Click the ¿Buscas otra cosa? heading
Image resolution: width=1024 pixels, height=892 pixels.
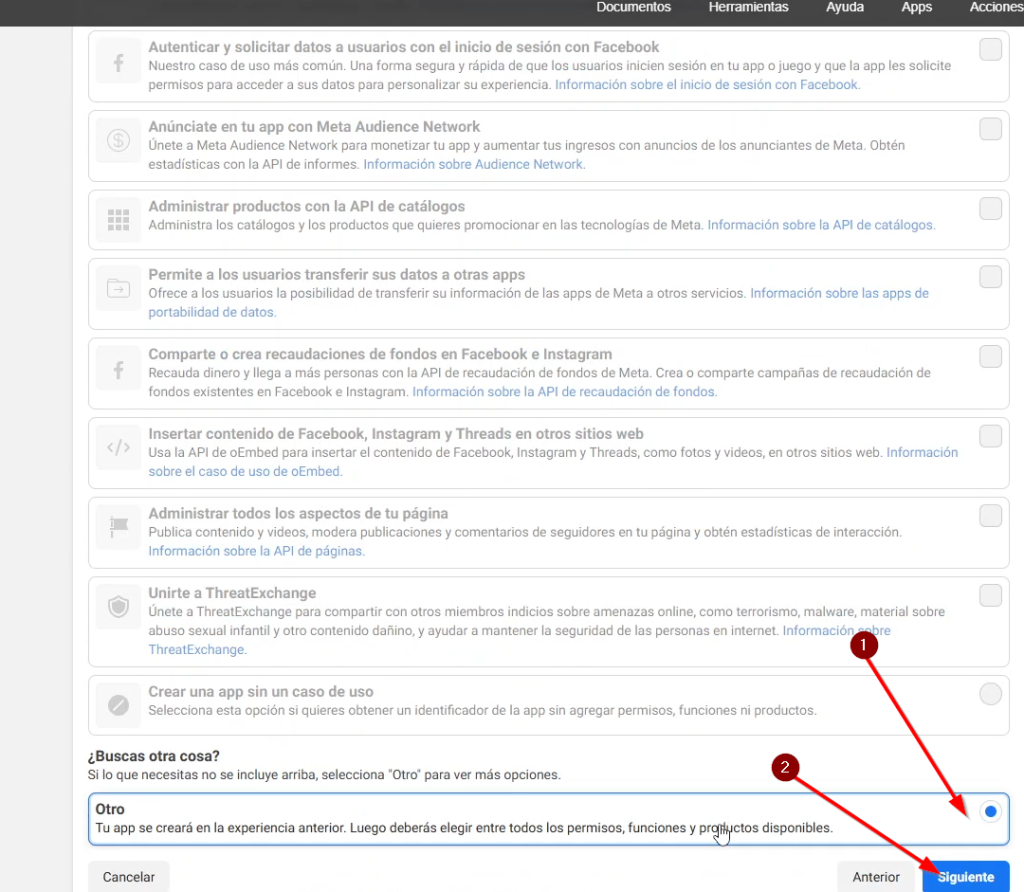point(153,756)
